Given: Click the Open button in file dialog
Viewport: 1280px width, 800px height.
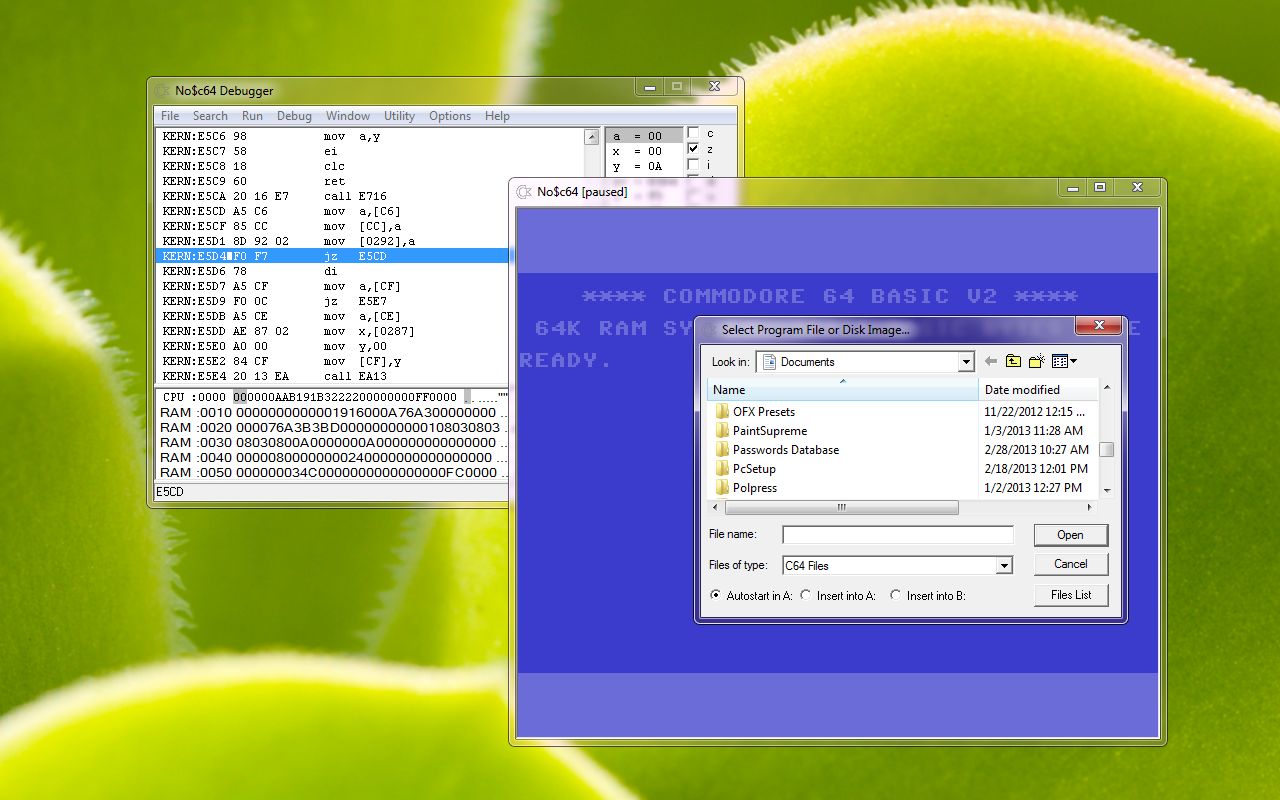Looking at the screenshot, I should [x=1070, y=535].
